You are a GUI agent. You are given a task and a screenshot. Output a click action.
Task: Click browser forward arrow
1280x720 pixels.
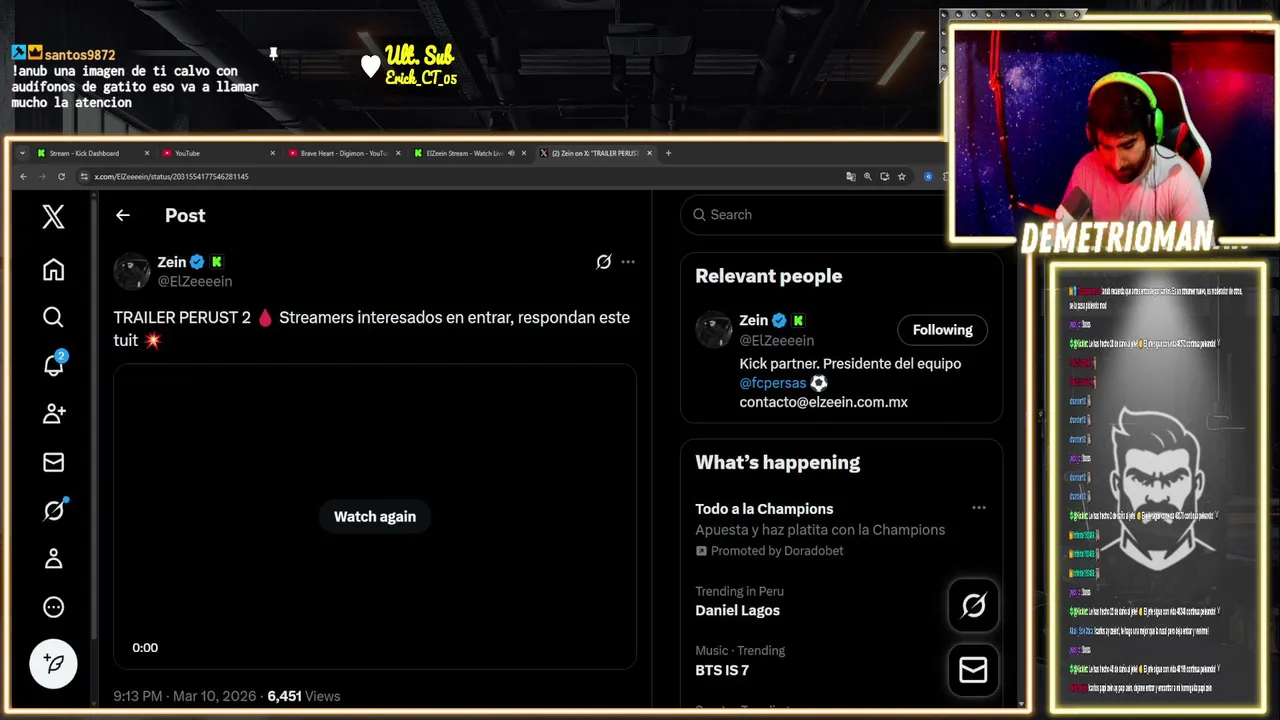click(x=42, y=177)
